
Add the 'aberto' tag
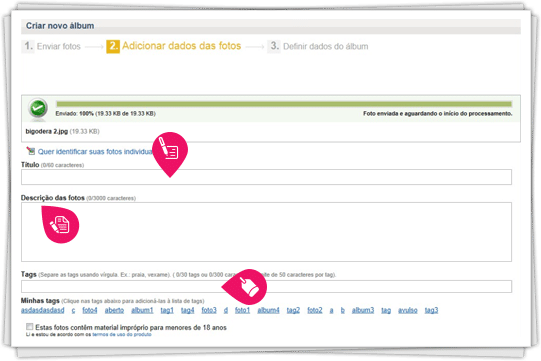[x=114, y=310]
